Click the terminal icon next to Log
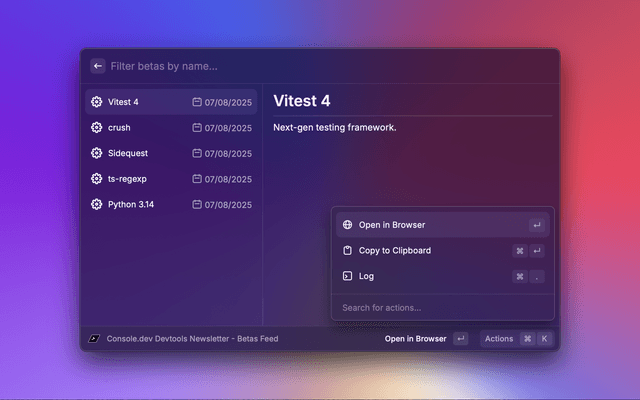Image resolution: width=640 pixels, height=400 pixels. (347, 276)
